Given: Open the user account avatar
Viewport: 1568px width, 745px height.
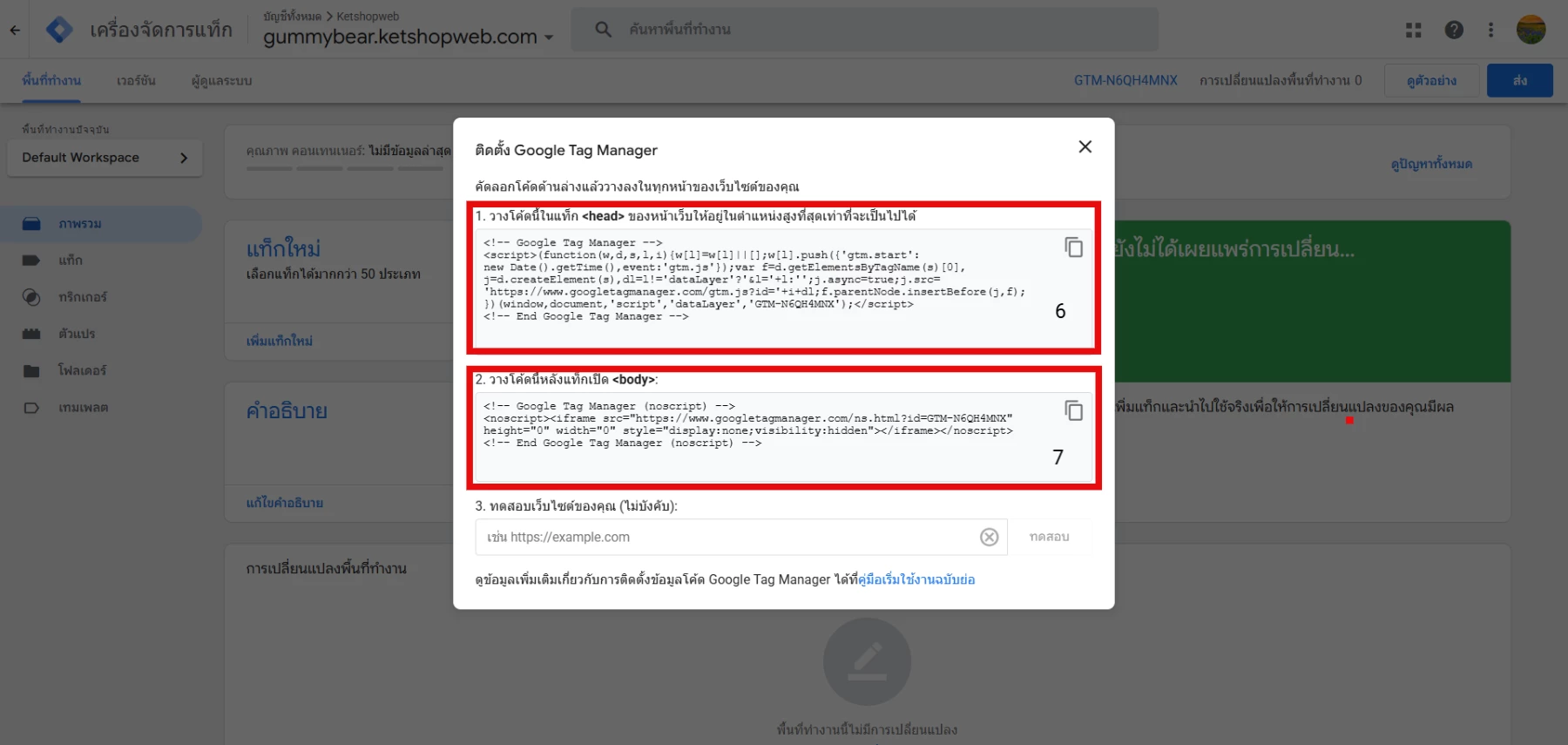Looking at the screenshot, I should [1531, 30].
